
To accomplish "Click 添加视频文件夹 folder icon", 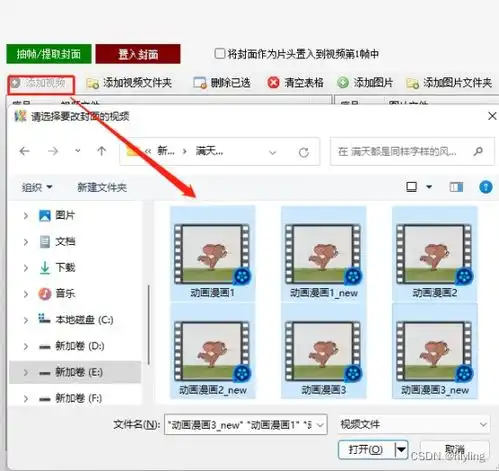I will click(92, 83).
